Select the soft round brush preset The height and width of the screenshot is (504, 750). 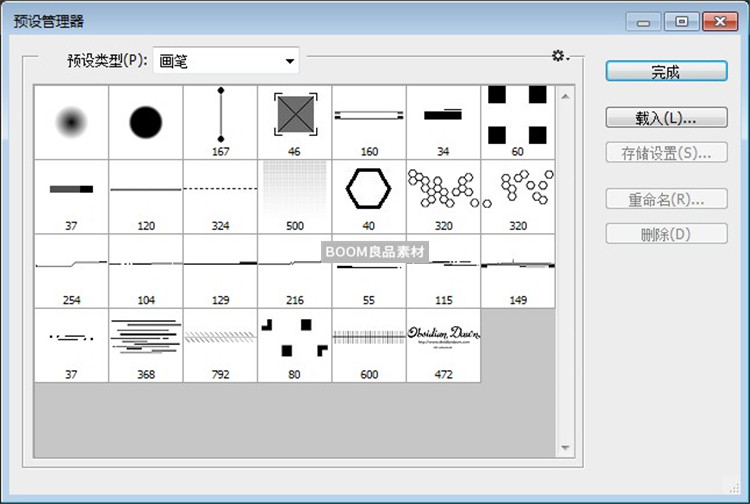[71, 122]
